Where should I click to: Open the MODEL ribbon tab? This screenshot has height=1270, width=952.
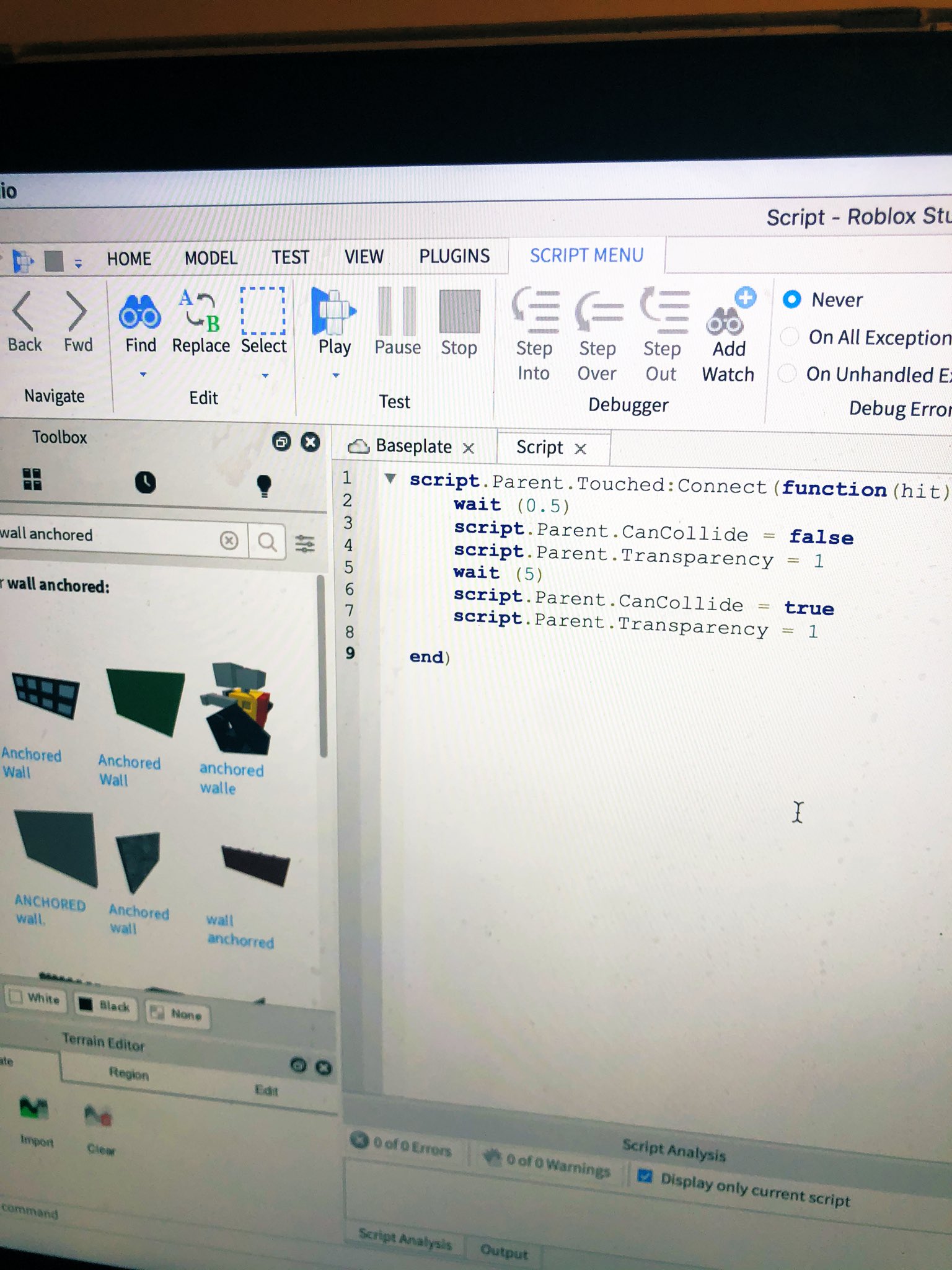pos(211,258)
